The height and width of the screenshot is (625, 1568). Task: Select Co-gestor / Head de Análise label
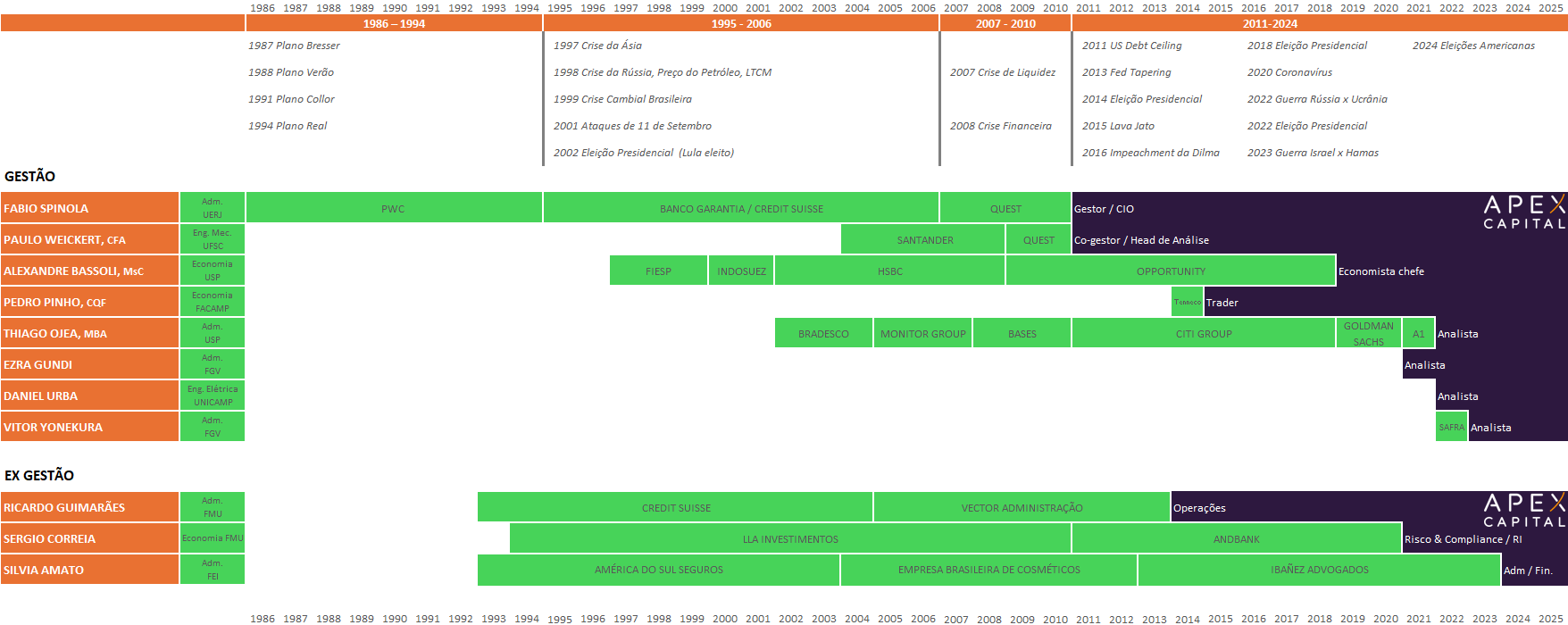1141,240
